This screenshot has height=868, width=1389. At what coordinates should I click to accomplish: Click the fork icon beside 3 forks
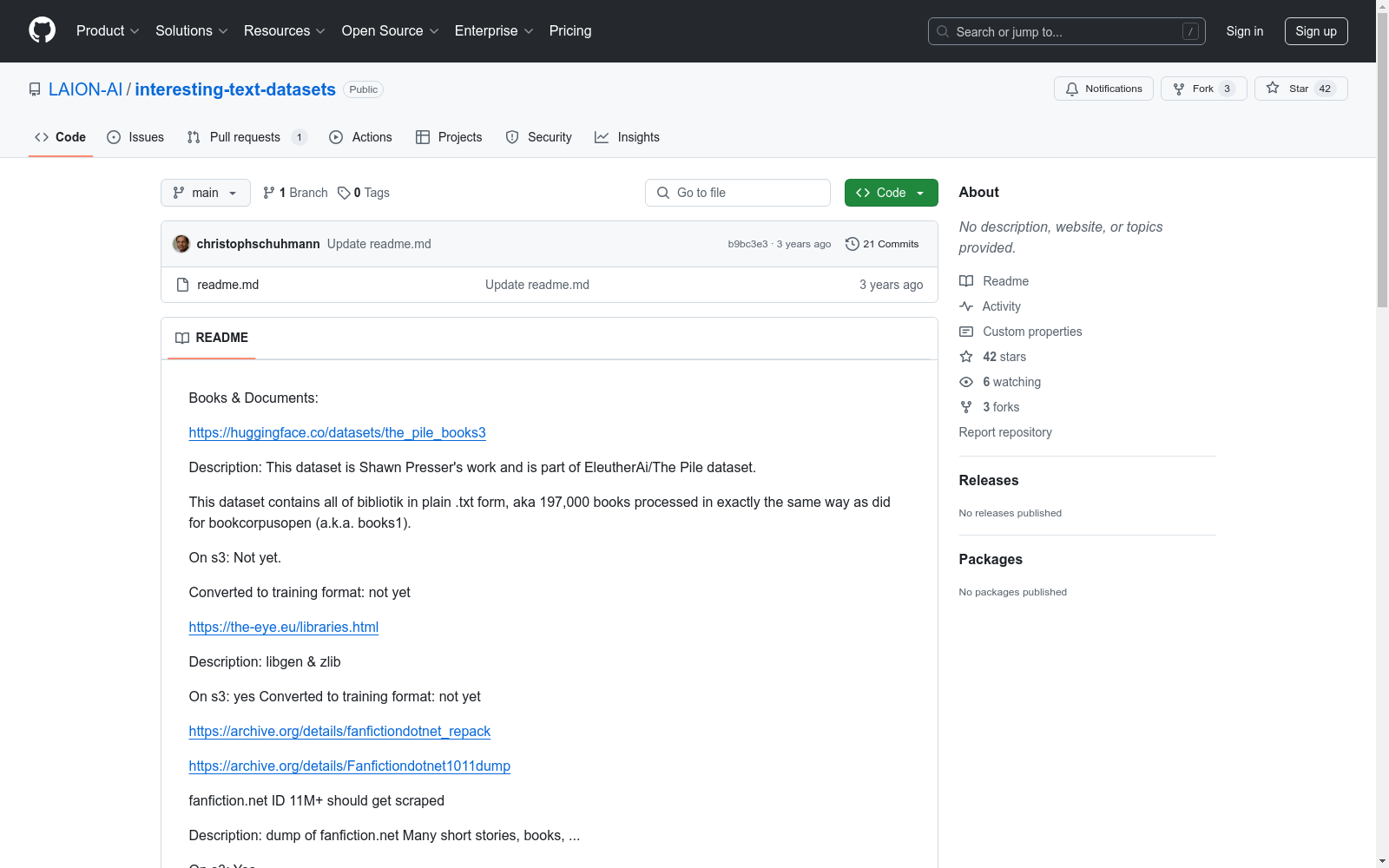(966, 407)
